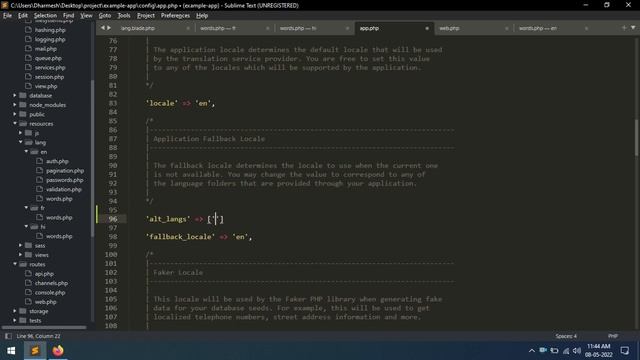Screen dimensions: 640x360
Task: Click the Sublime Text taskbar icon
Action: point(35,351)
